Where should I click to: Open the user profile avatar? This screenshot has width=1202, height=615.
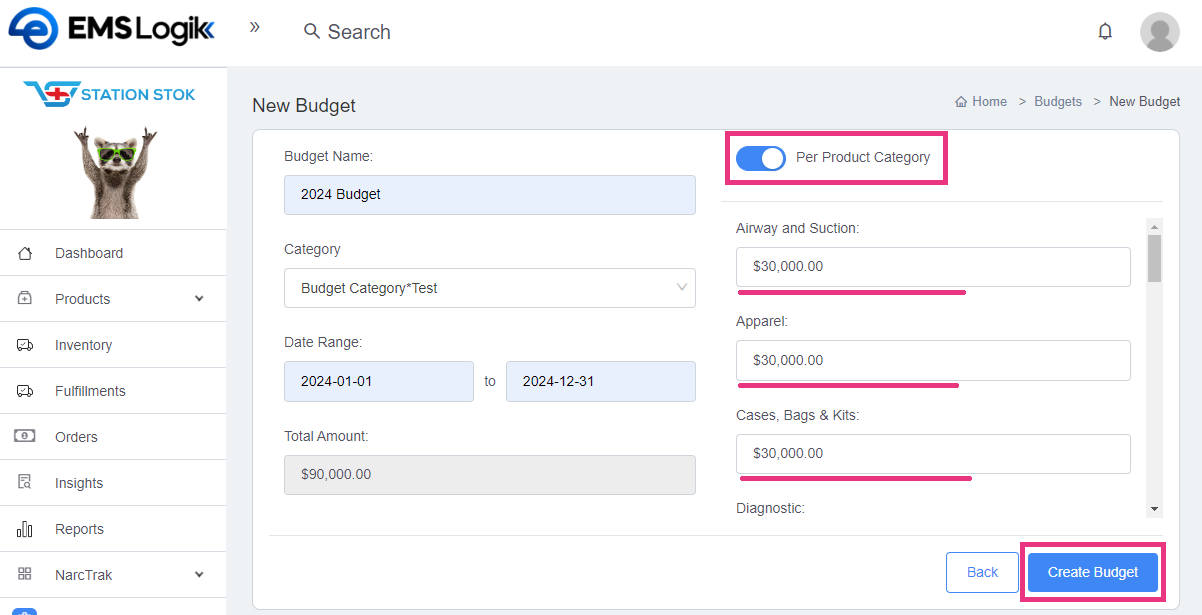pos(1159,32)
